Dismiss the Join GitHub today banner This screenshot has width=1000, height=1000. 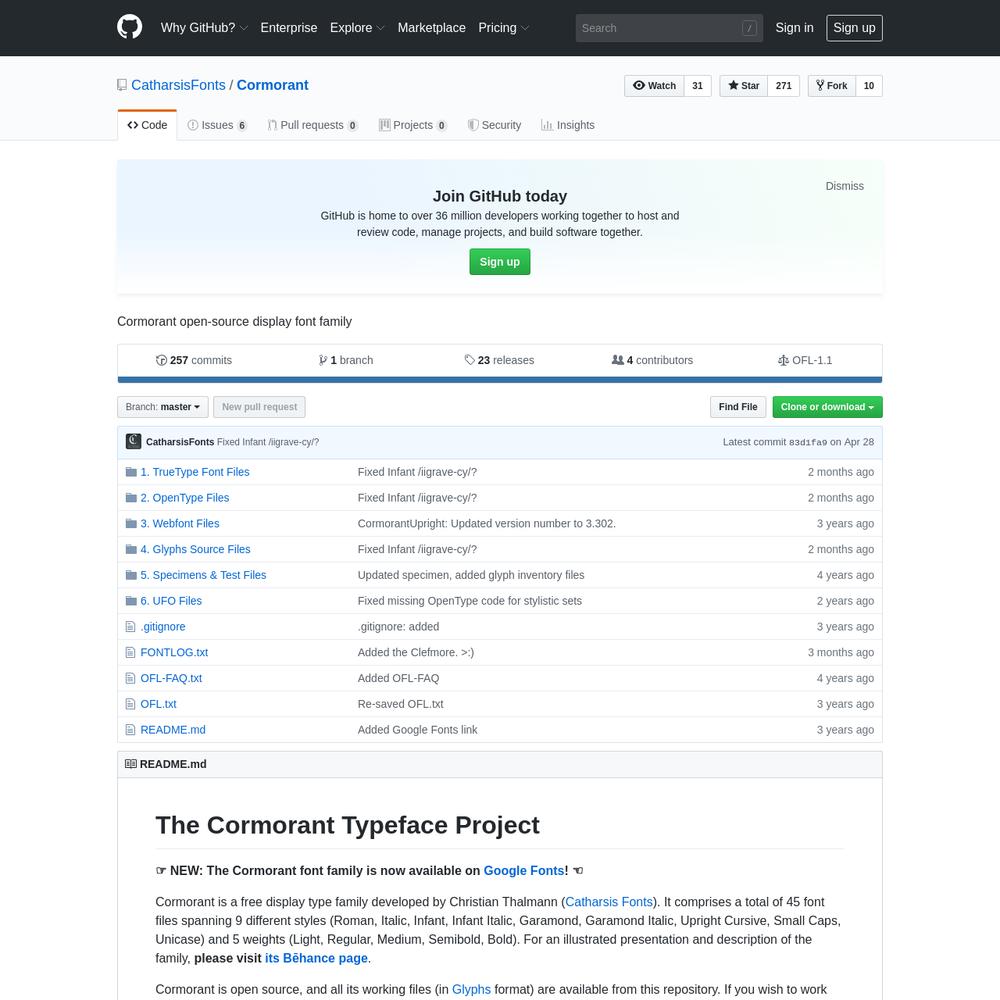[844, 186]
